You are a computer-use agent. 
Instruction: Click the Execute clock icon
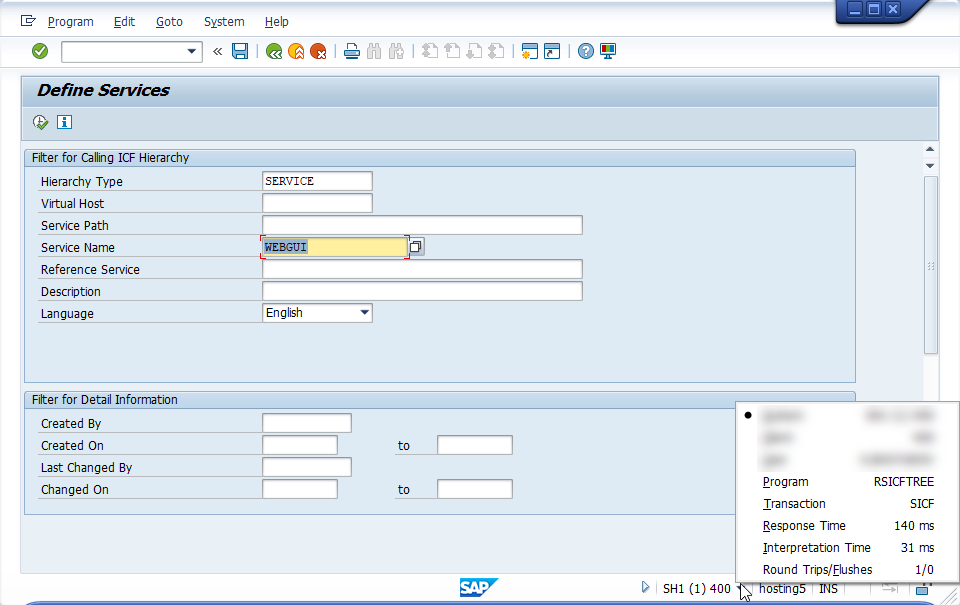40,122
